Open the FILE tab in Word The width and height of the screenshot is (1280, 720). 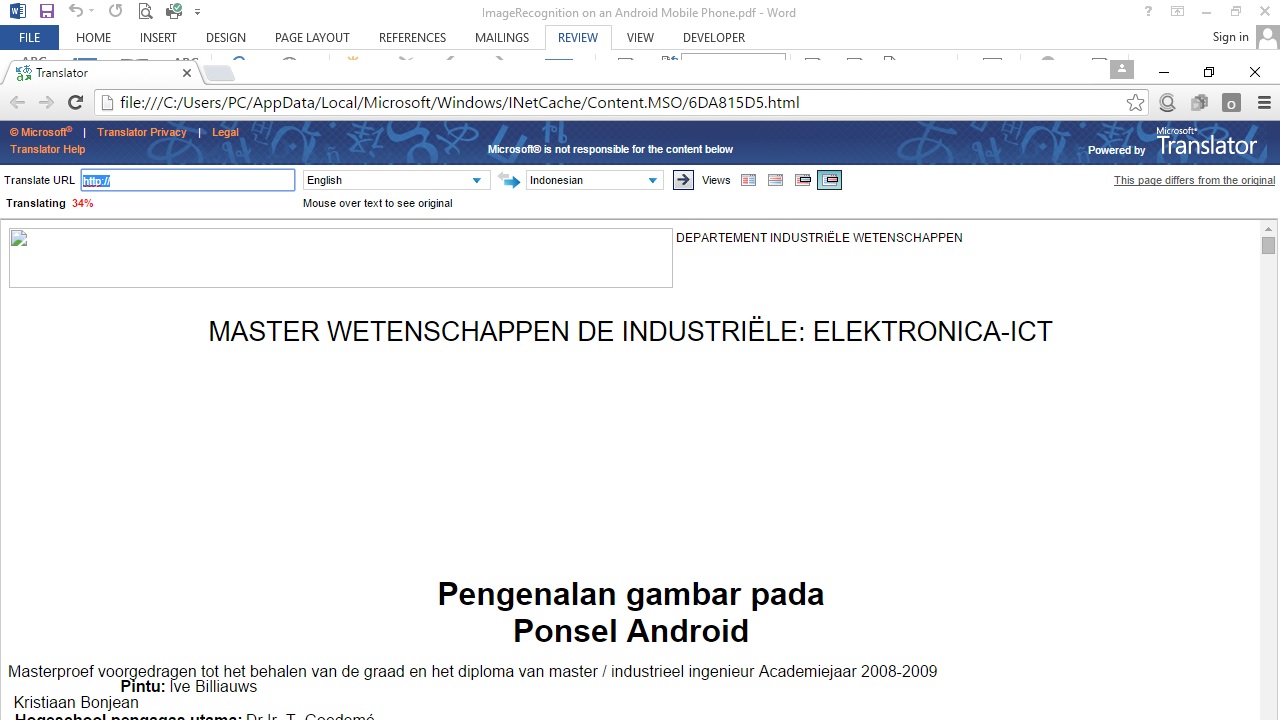click(x=29, y=37)
